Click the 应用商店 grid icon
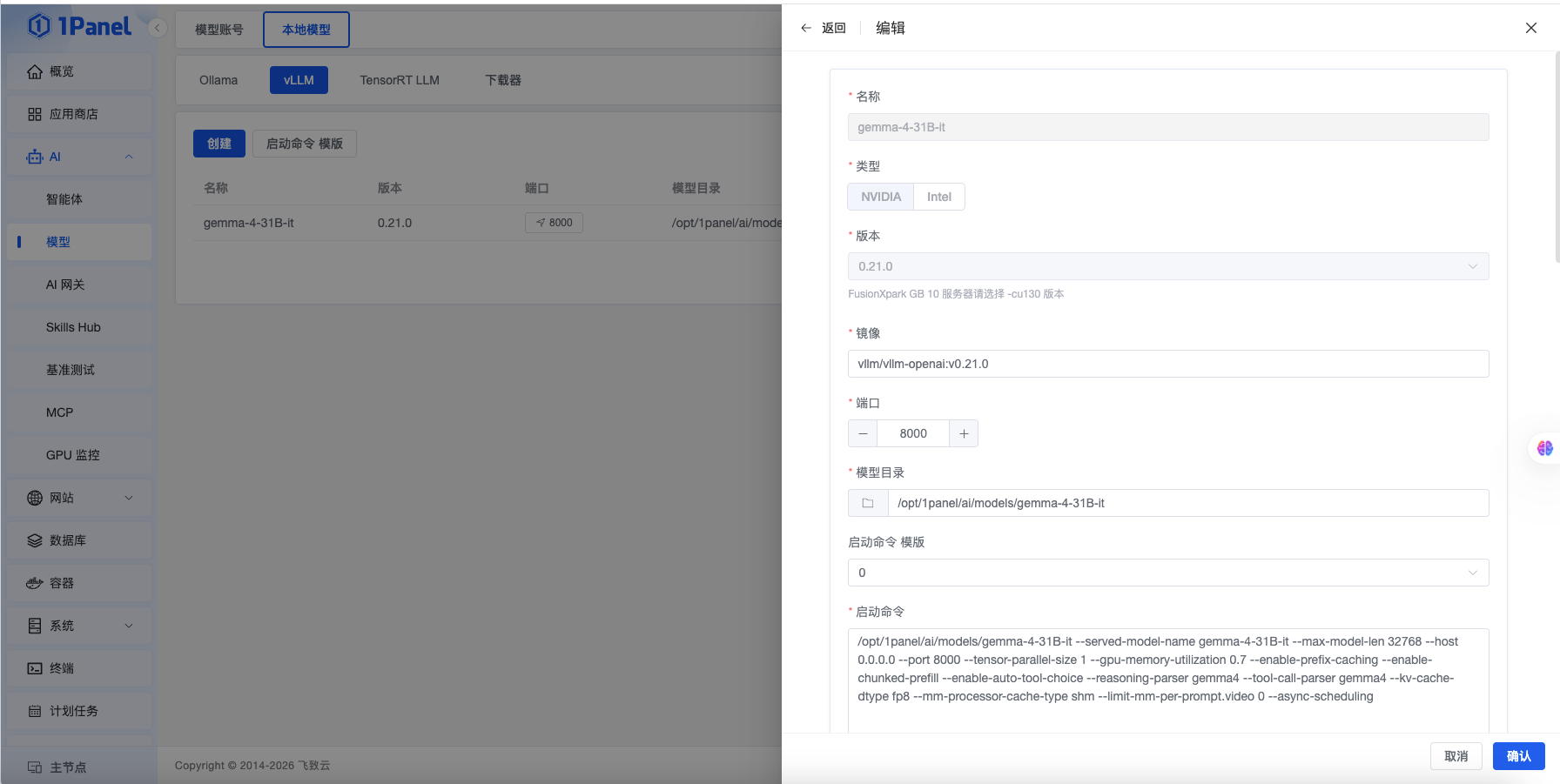 35,114
